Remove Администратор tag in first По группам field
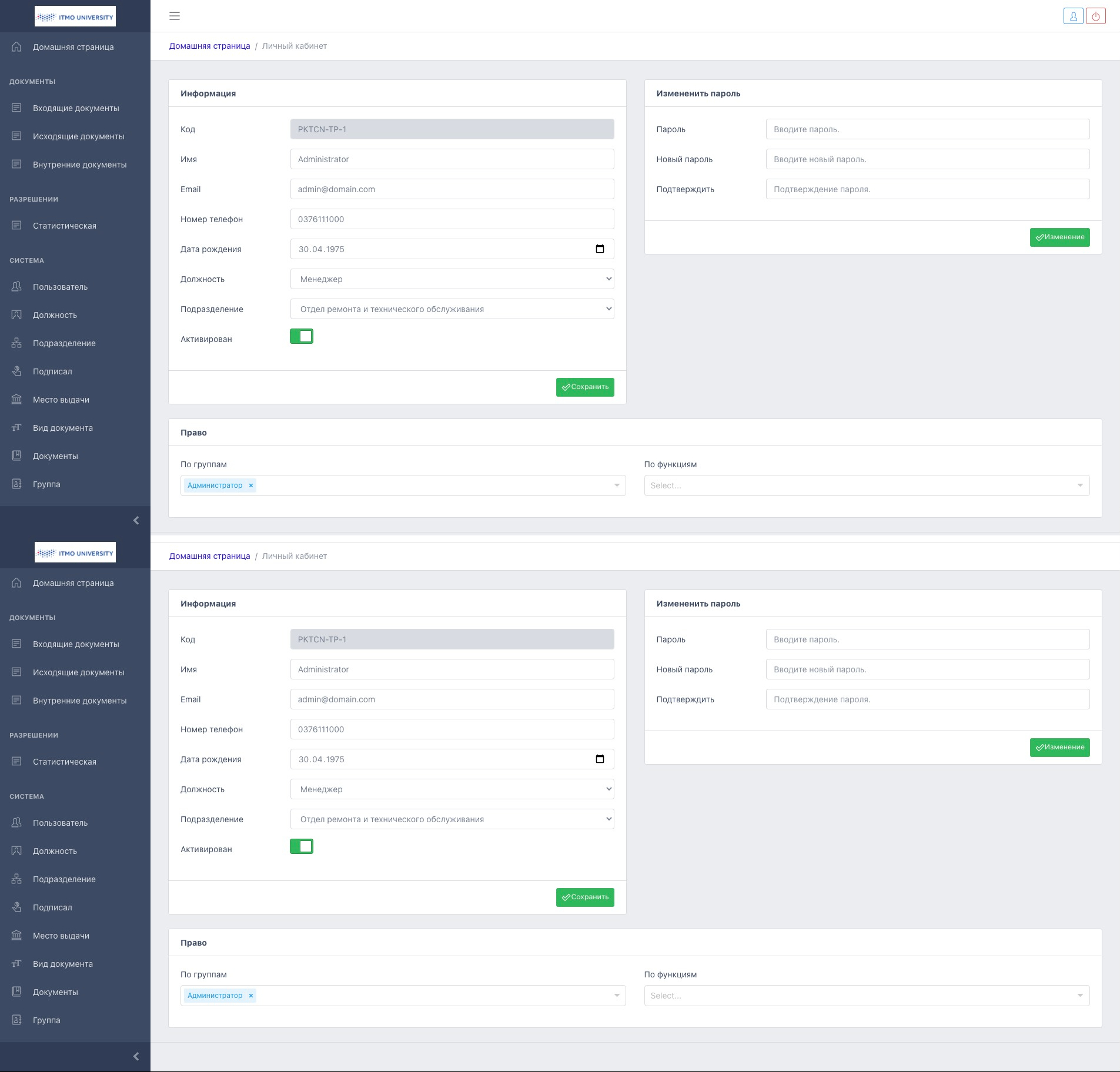This screenshot has height=1072, width=1120. [x=251, y=485]
